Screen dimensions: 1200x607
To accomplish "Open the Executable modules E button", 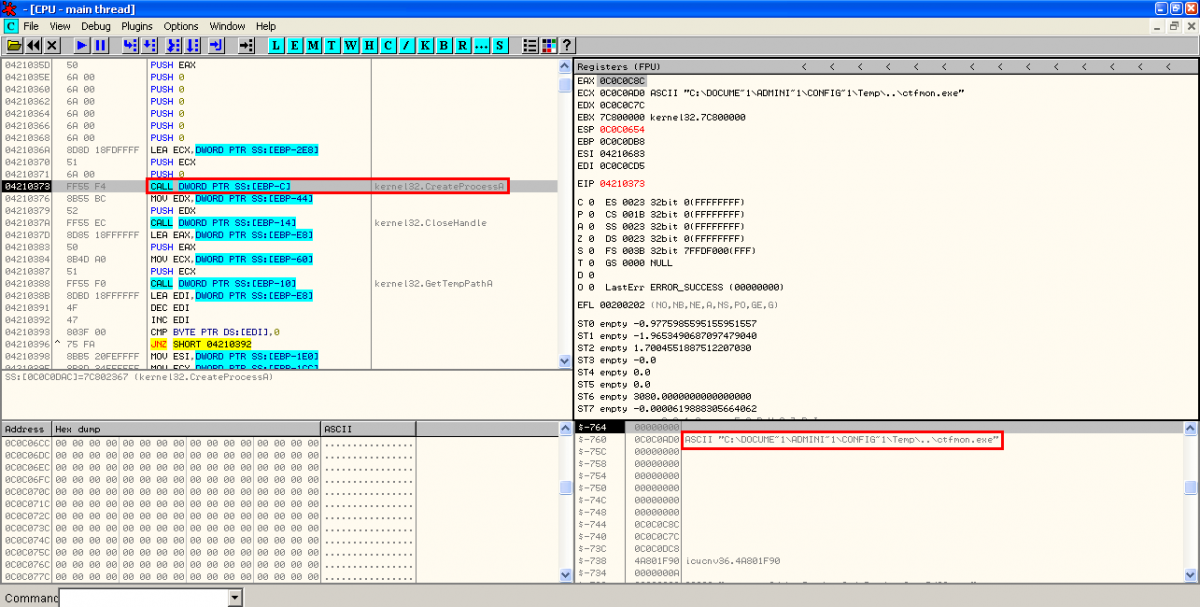I will [295, 46].
